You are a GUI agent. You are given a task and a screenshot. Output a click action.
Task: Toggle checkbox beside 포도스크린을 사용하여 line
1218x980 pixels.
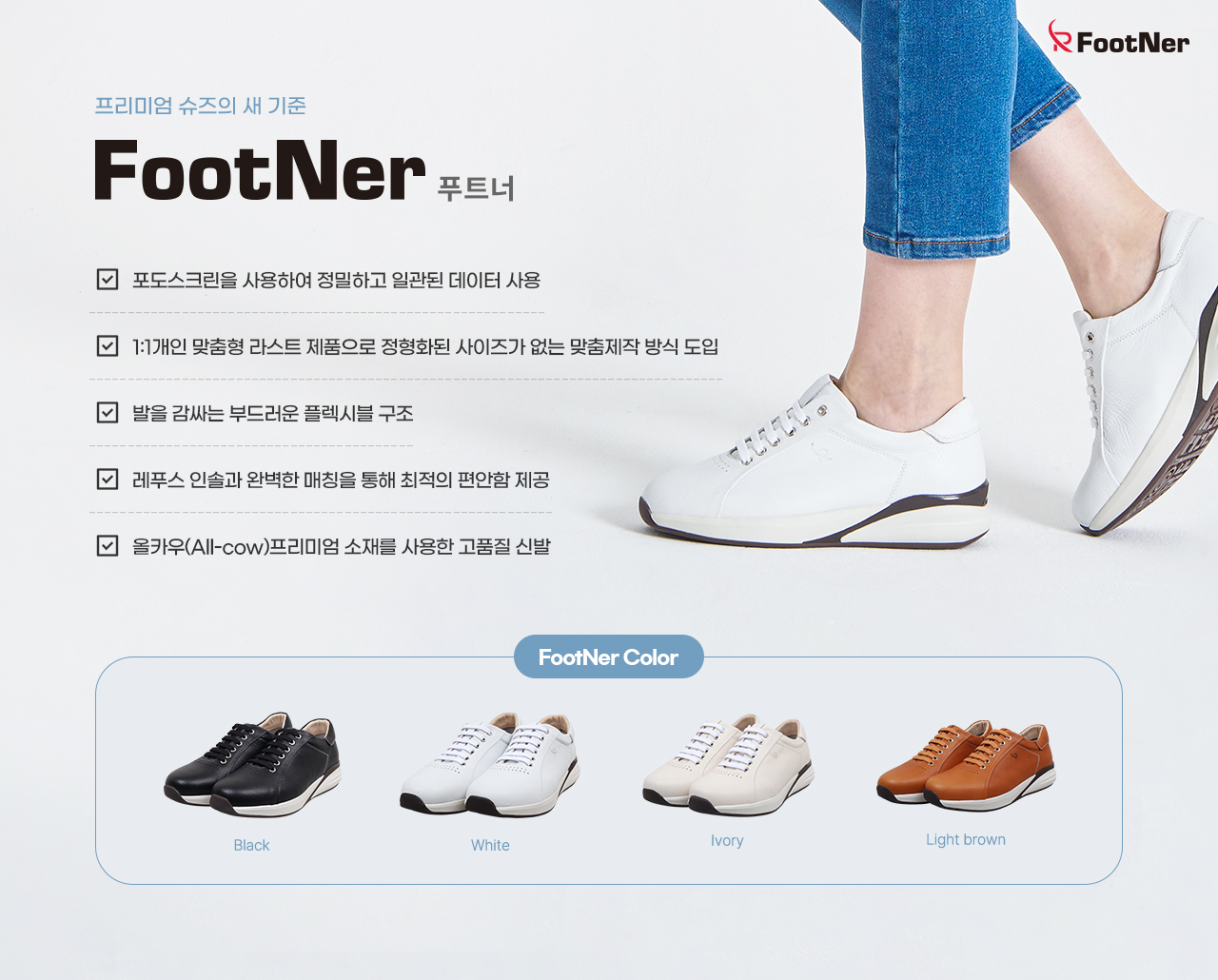click(x=108, y=280)
